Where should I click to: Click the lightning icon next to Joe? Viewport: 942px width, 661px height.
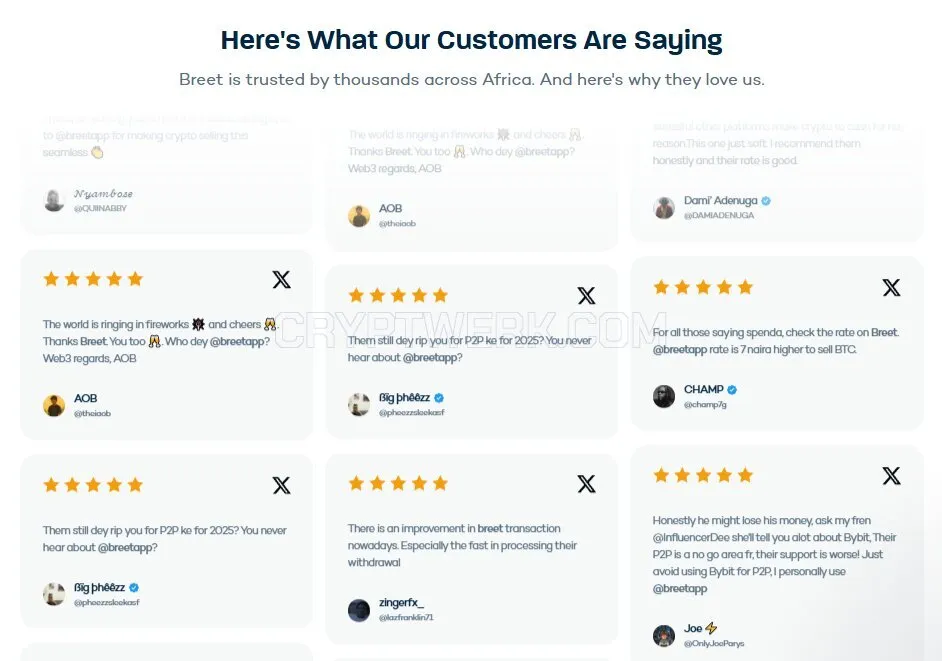tap(711, 628)
